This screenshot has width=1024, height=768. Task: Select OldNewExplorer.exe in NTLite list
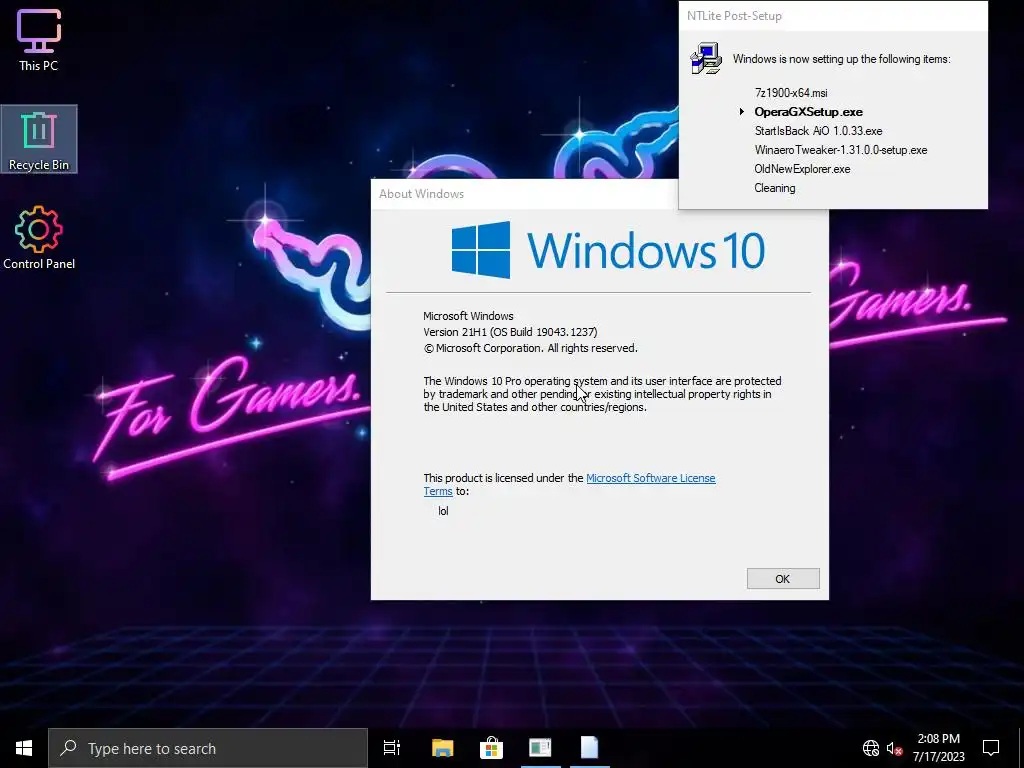(x=802, y=168)
